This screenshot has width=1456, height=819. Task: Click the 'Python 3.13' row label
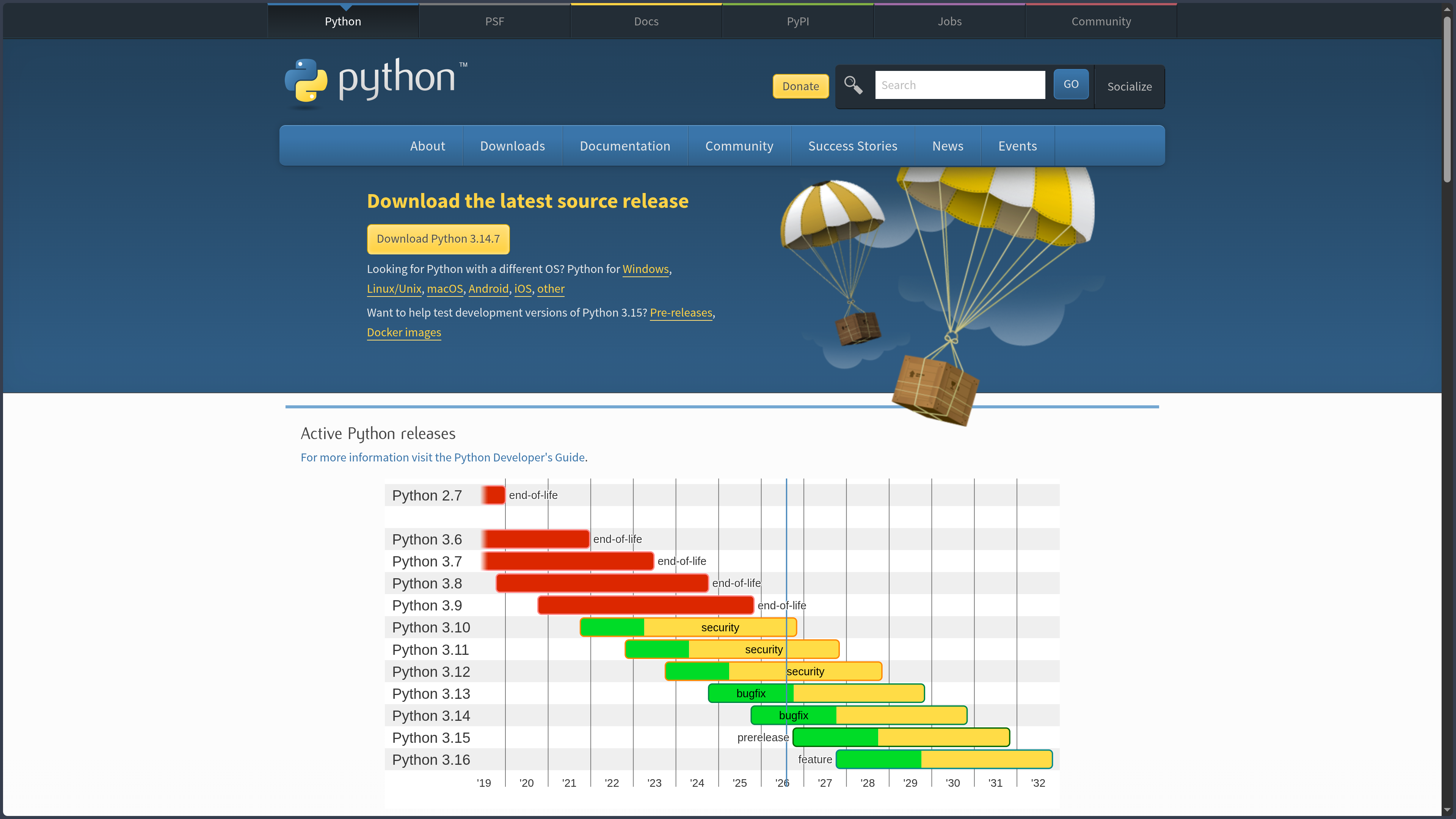tap(431, 693)
